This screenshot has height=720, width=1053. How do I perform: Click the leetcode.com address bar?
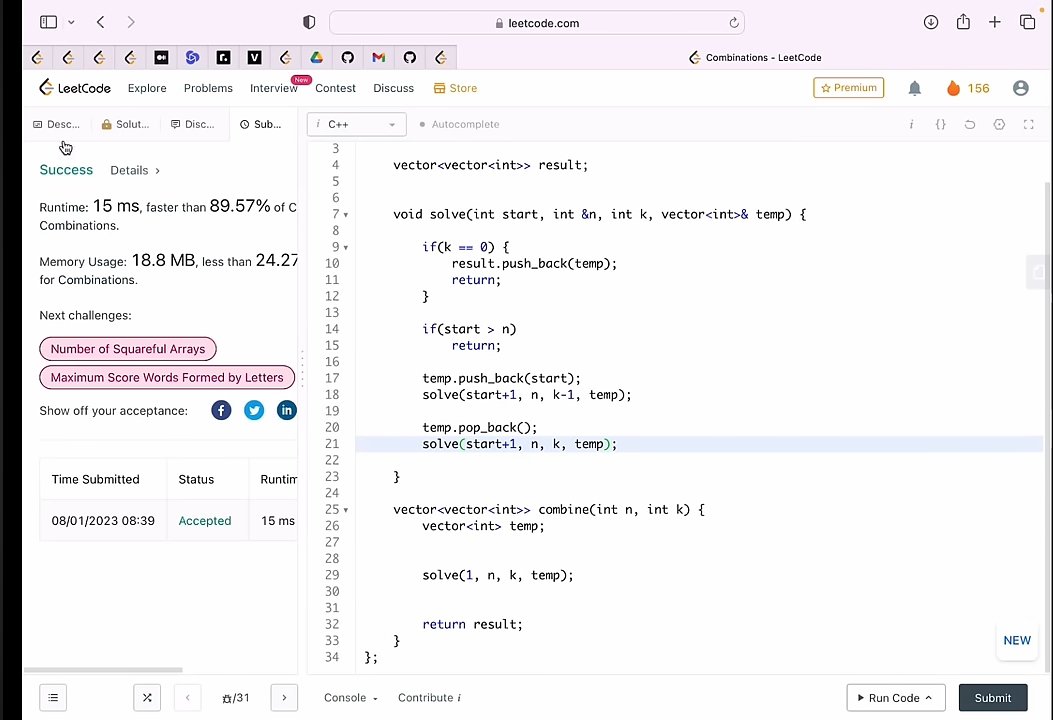pos(537,23)
